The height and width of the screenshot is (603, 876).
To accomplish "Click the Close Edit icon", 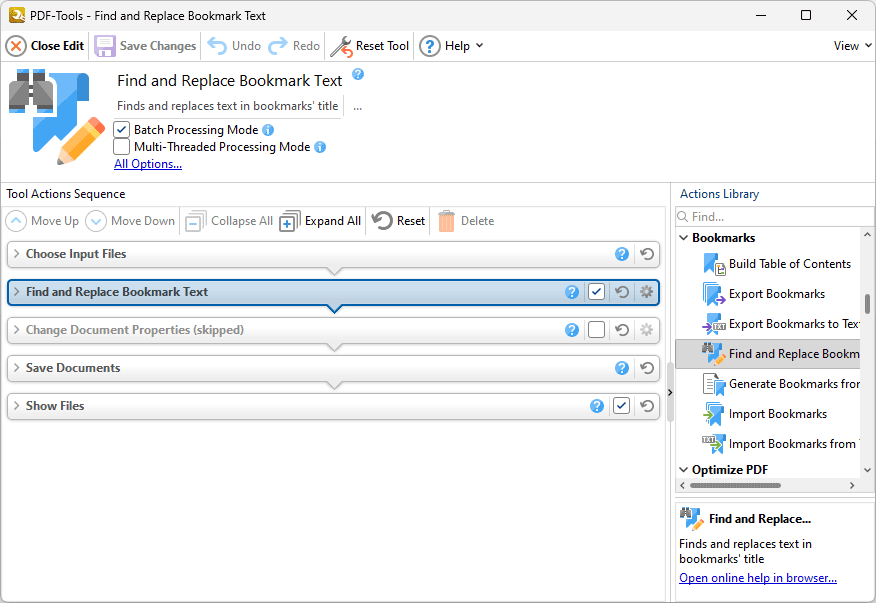I will pos(16,46).
